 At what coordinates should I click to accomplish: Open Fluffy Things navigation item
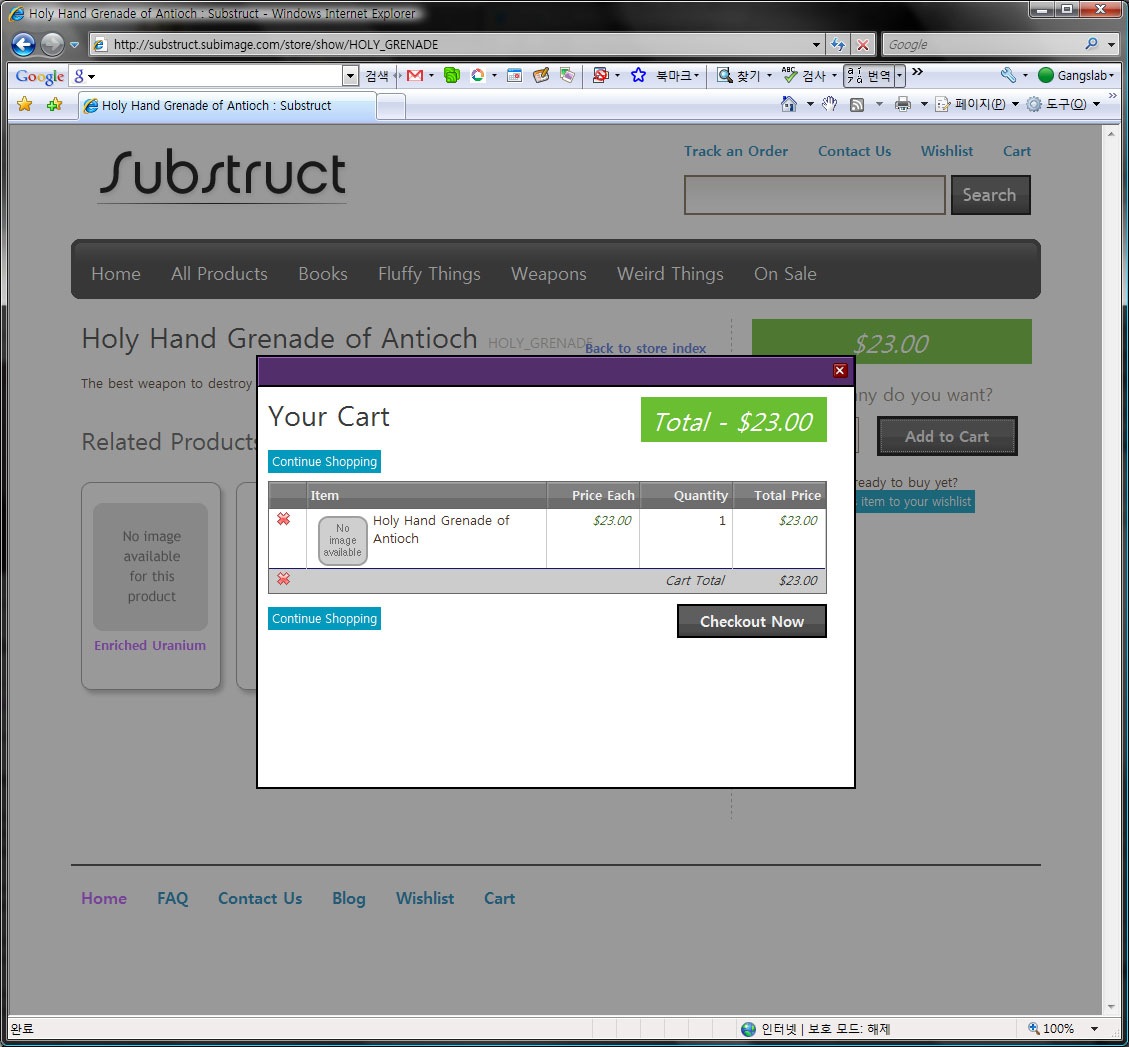[x=429, y=274]
